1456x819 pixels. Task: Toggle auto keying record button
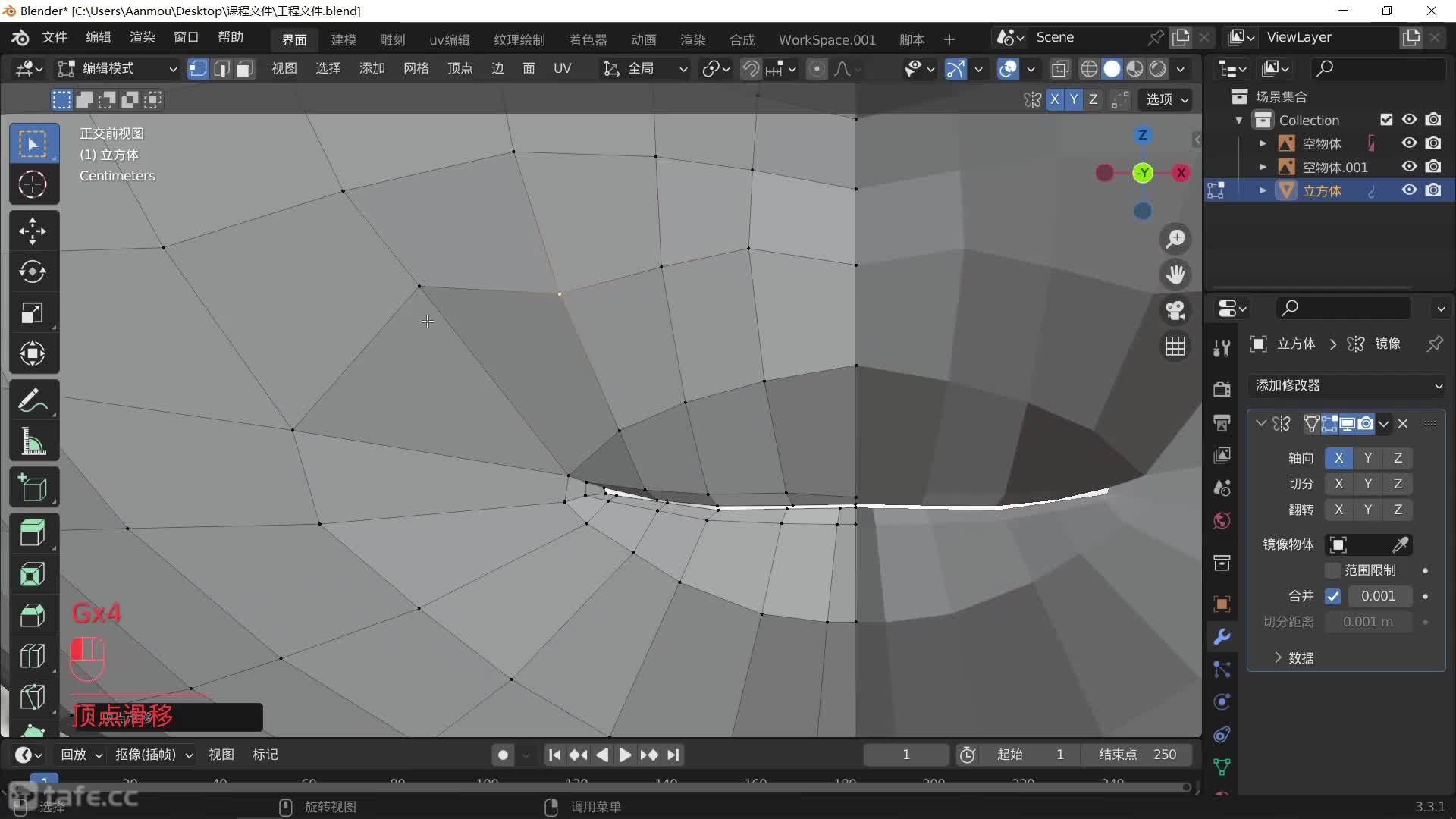(x=503, y=755)
